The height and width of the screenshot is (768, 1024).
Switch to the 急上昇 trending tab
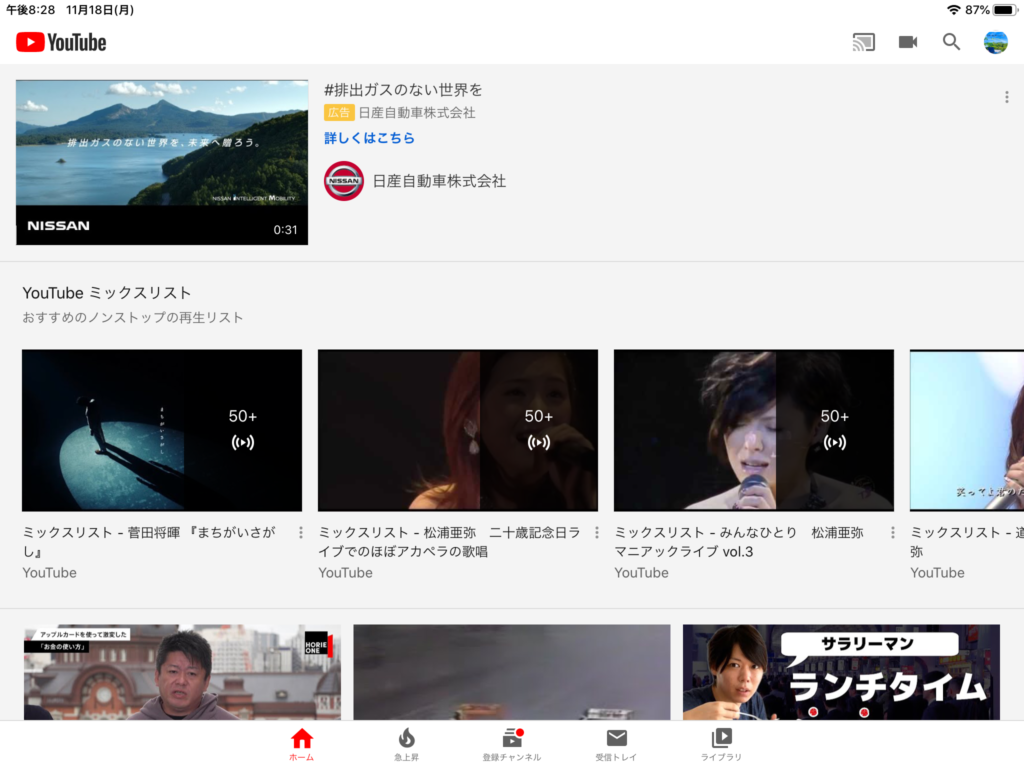tap(406, 744)
